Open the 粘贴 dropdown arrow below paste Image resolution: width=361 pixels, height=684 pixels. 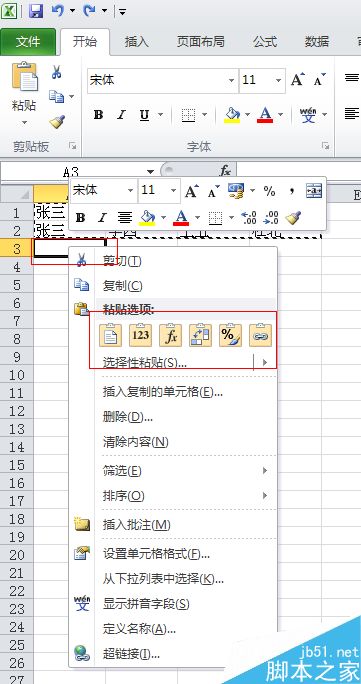click(24, 123)
